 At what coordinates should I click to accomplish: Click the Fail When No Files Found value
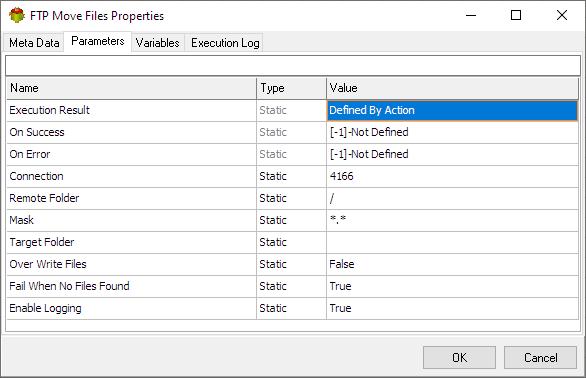click(x=452, y=287)
